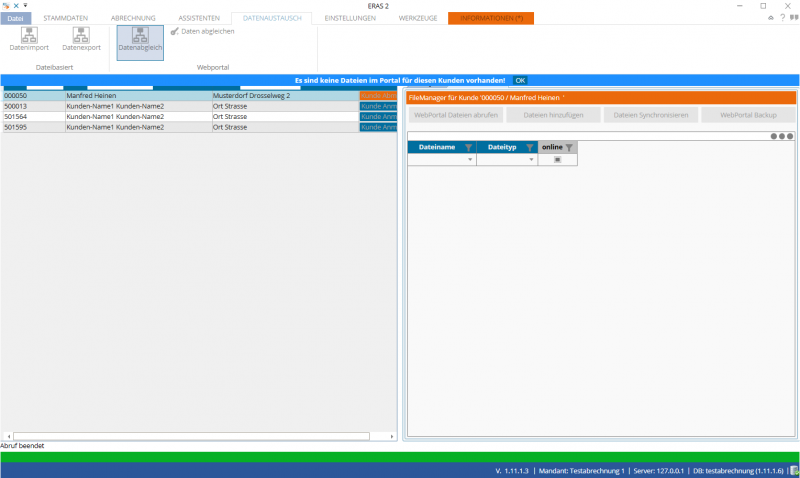Click 'Server: 127.0.0.1' in the status bar
Screen dimensions: 800x478
coord(659,471)
